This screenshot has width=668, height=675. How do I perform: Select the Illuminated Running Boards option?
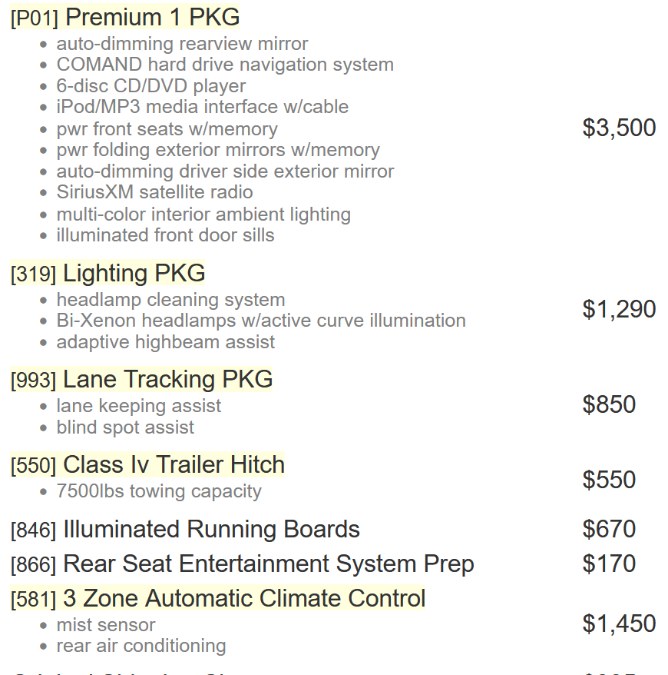(211, 529)
